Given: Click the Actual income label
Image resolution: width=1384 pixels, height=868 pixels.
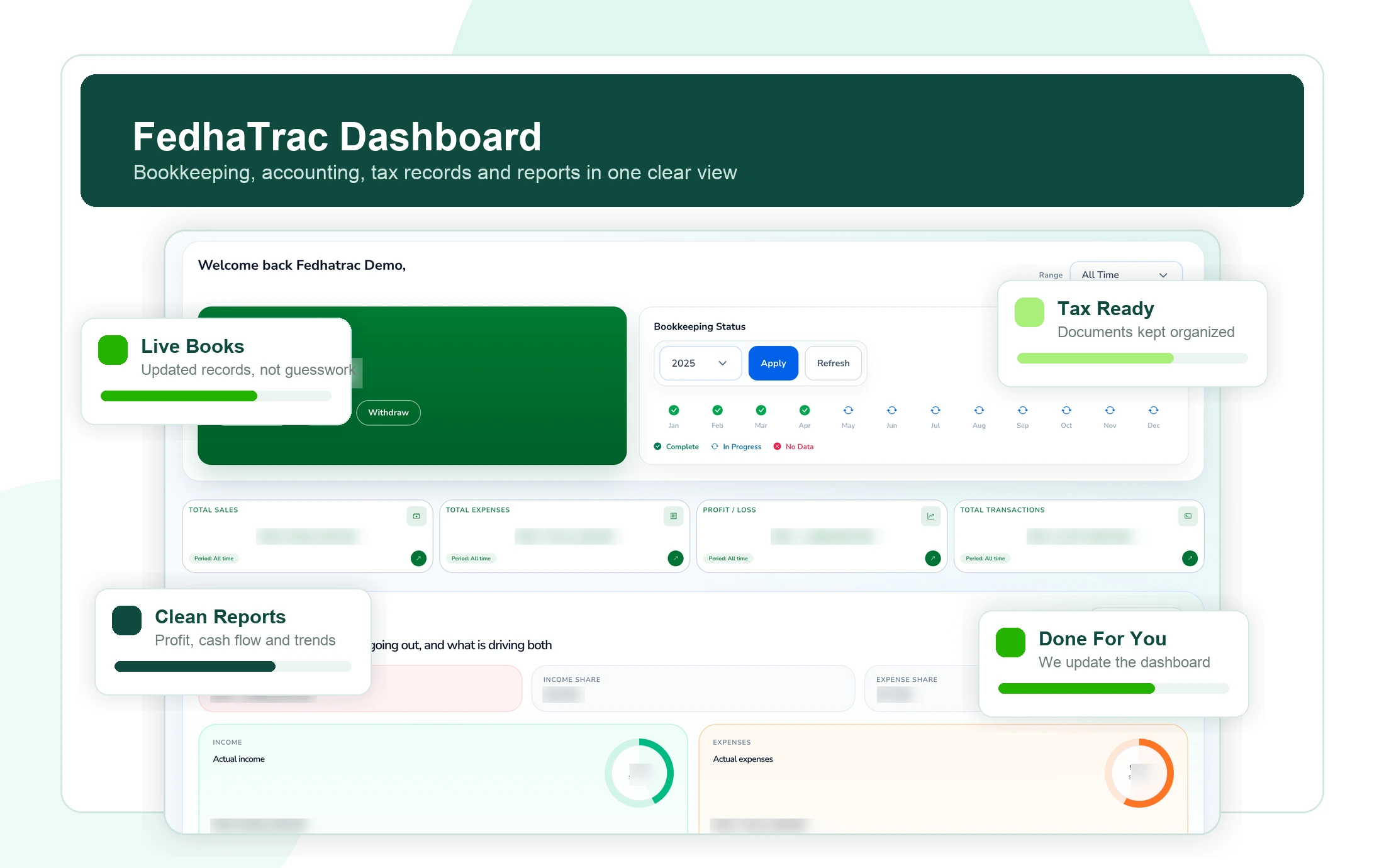Looking at the screenshot, I should [x=239, y=759].
